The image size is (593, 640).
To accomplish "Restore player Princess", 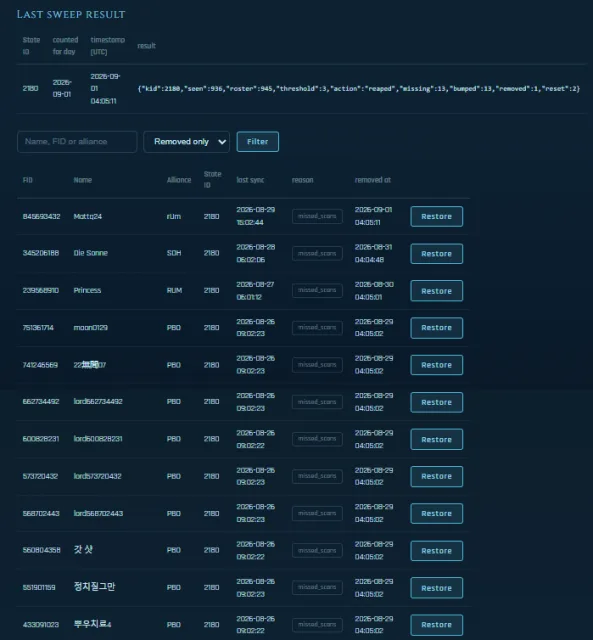I will click(437, 291).
